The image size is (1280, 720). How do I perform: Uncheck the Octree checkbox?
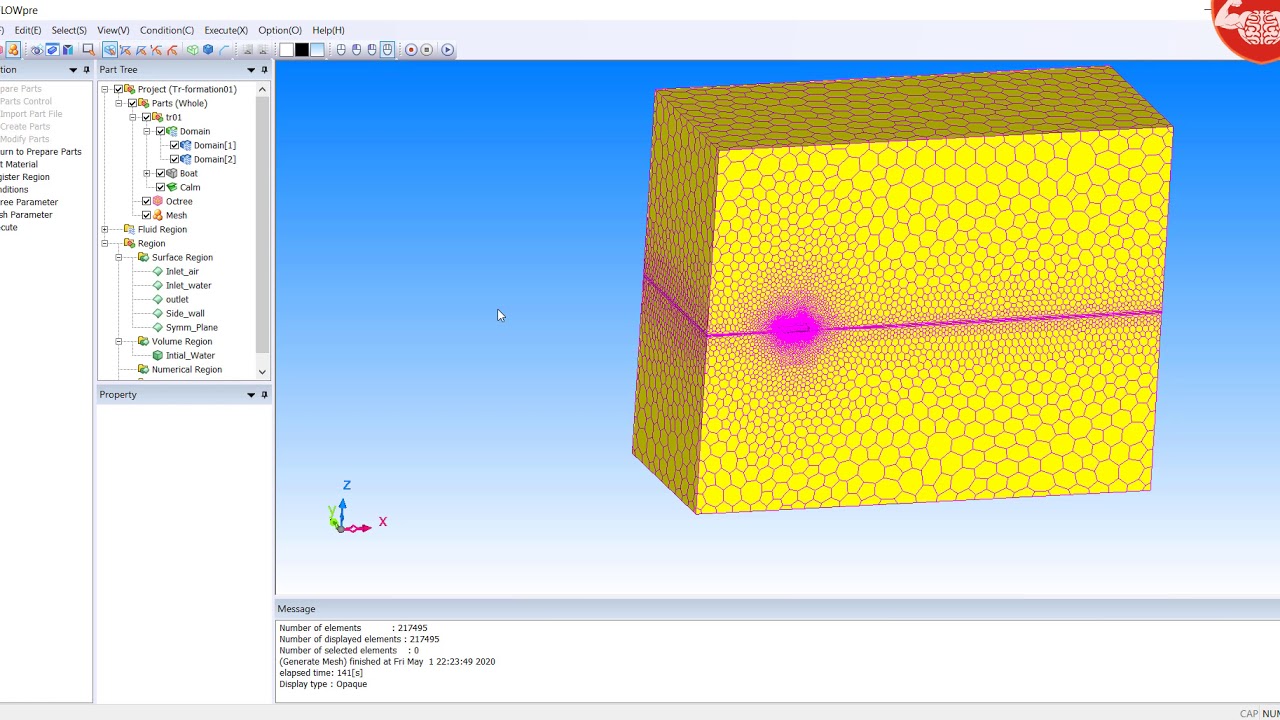click(x=146, y=201)
